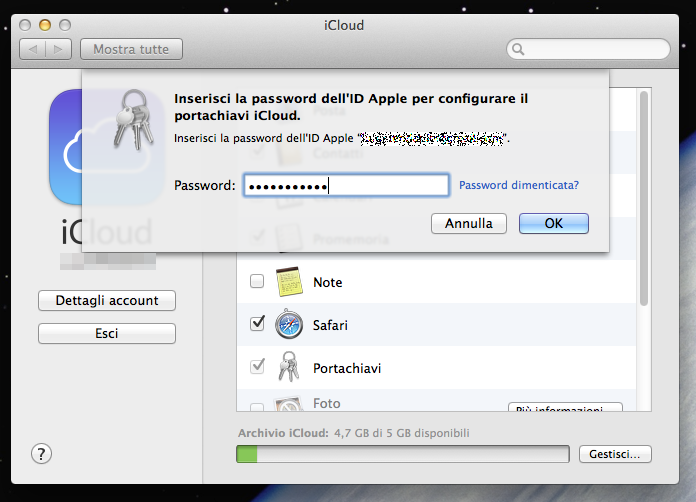Click the keychain keys icon in dialog
The width and height of the screenshot is (696, 502).
pos(134,120)
